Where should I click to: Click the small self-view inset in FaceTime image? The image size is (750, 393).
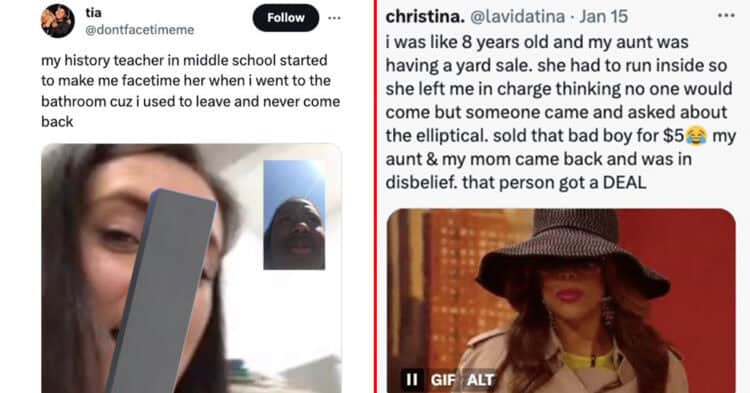click(294, 215)
